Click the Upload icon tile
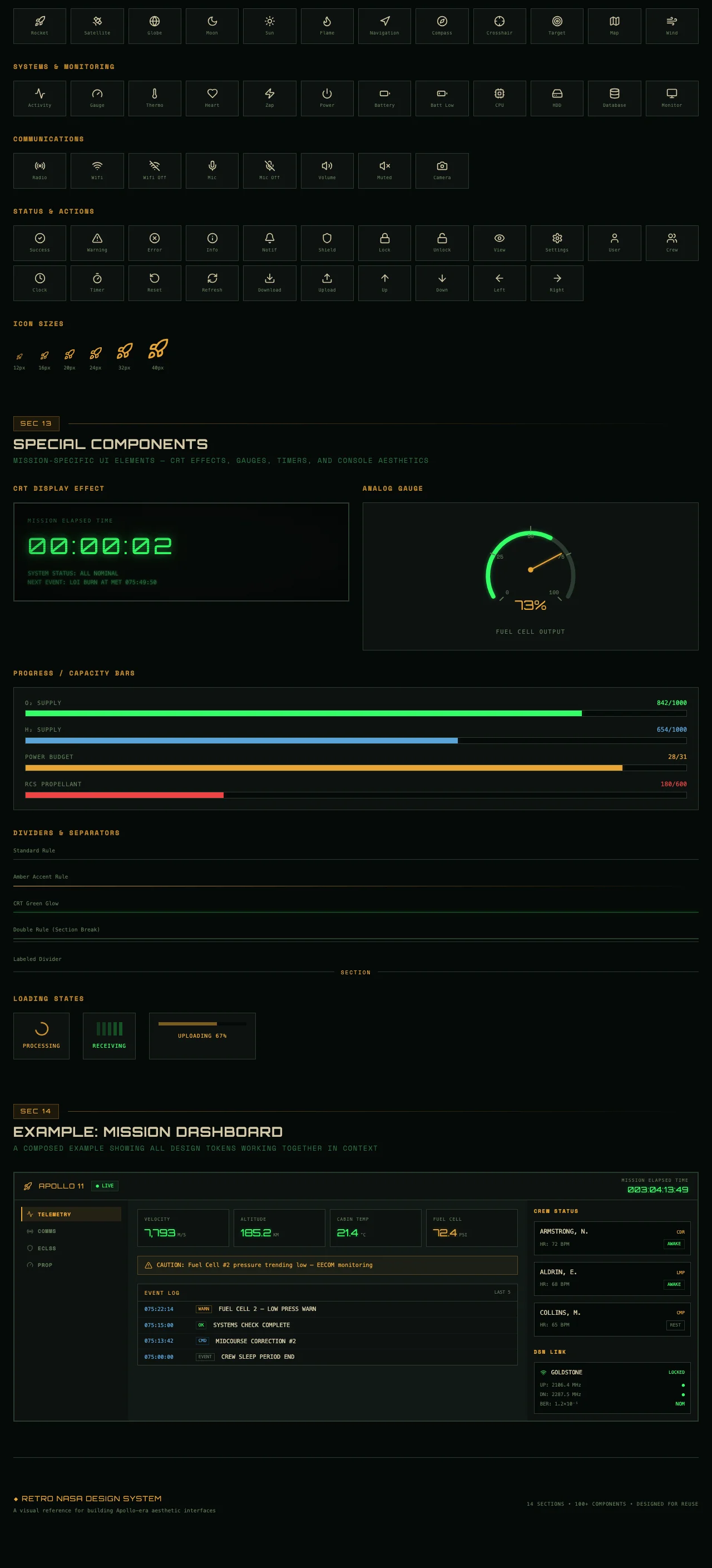This screenshot has width=712, height=1568. [x=327, y=284]
